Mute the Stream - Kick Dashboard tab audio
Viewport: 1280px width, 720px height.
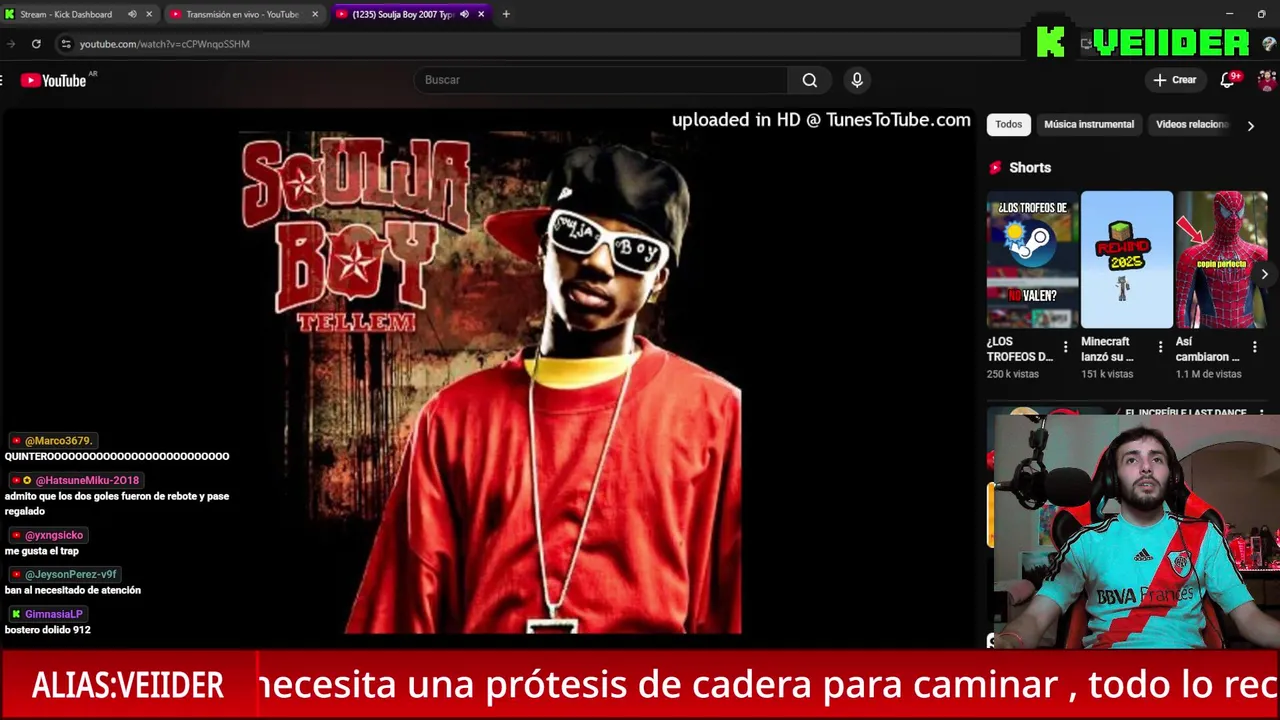(132, 14)
